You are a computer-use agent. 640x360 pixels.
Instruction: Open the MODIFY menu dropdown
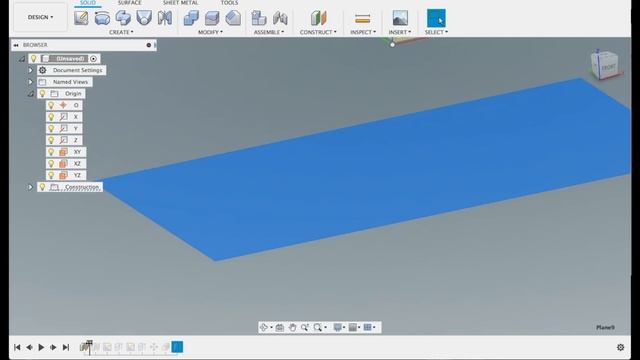click(211, 32)
